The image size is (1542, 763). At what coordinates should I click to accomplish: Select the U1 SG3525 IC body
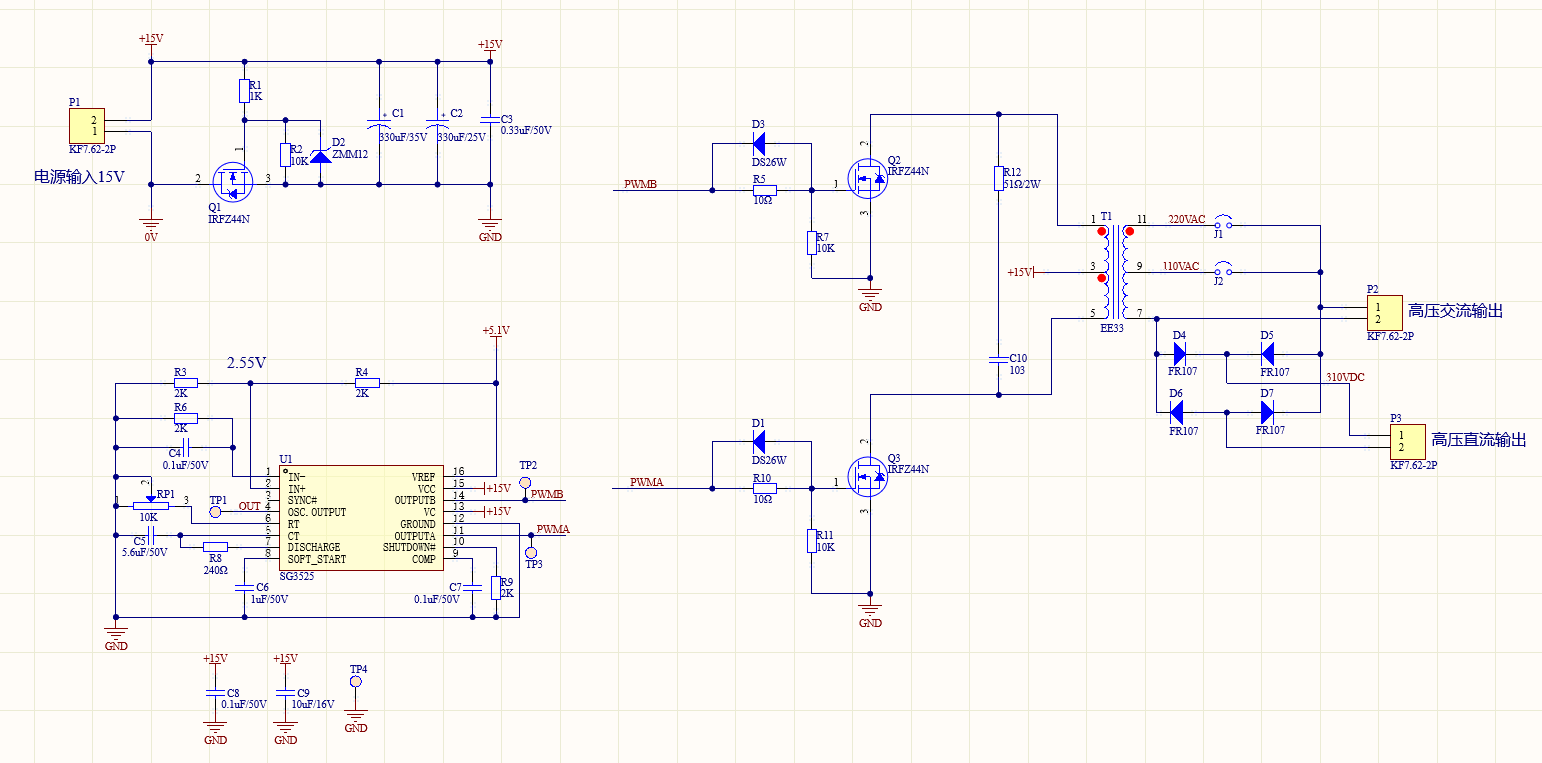[x=359, y=518]
